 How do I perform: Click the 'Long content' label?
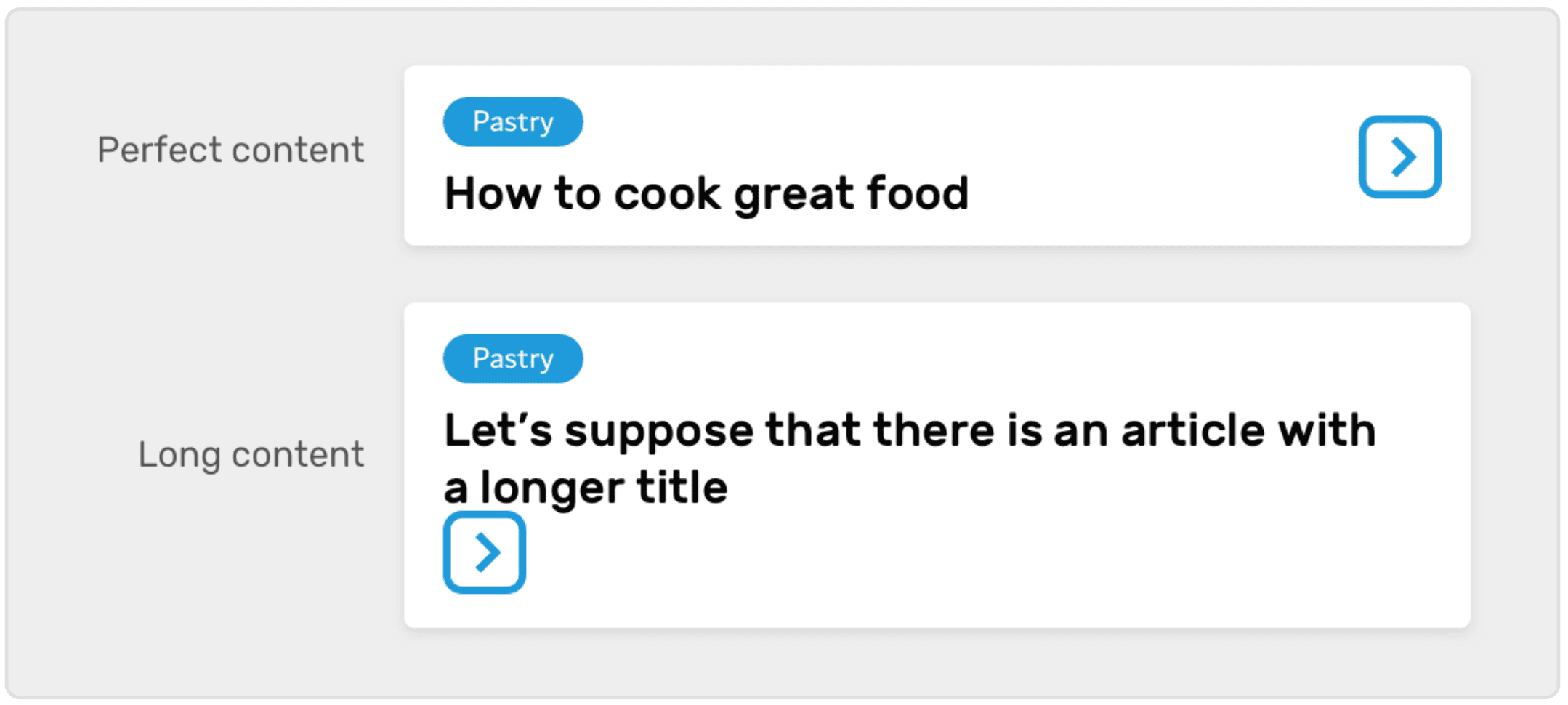tap(251, 454)
